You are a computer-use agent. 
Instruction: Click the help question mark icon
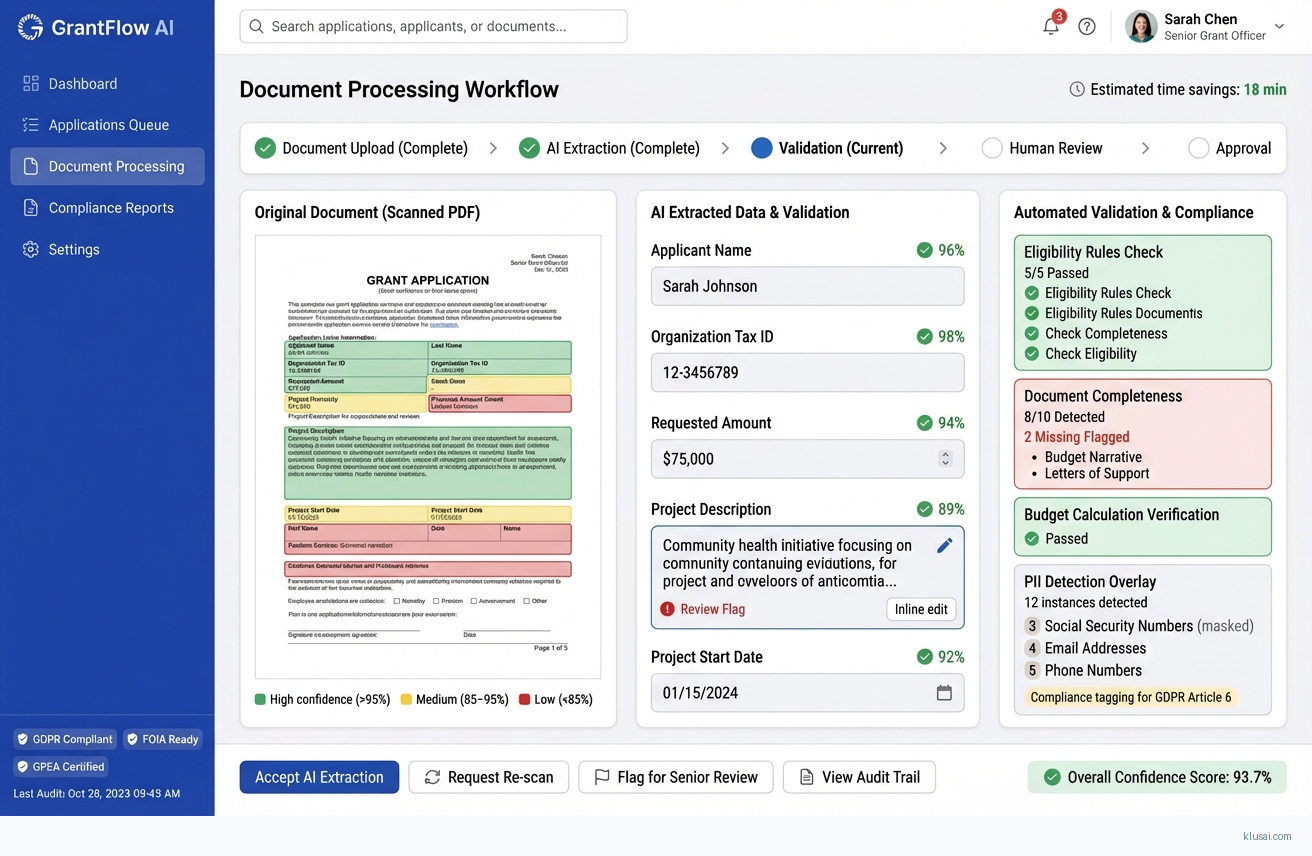tap(1087, 27)
